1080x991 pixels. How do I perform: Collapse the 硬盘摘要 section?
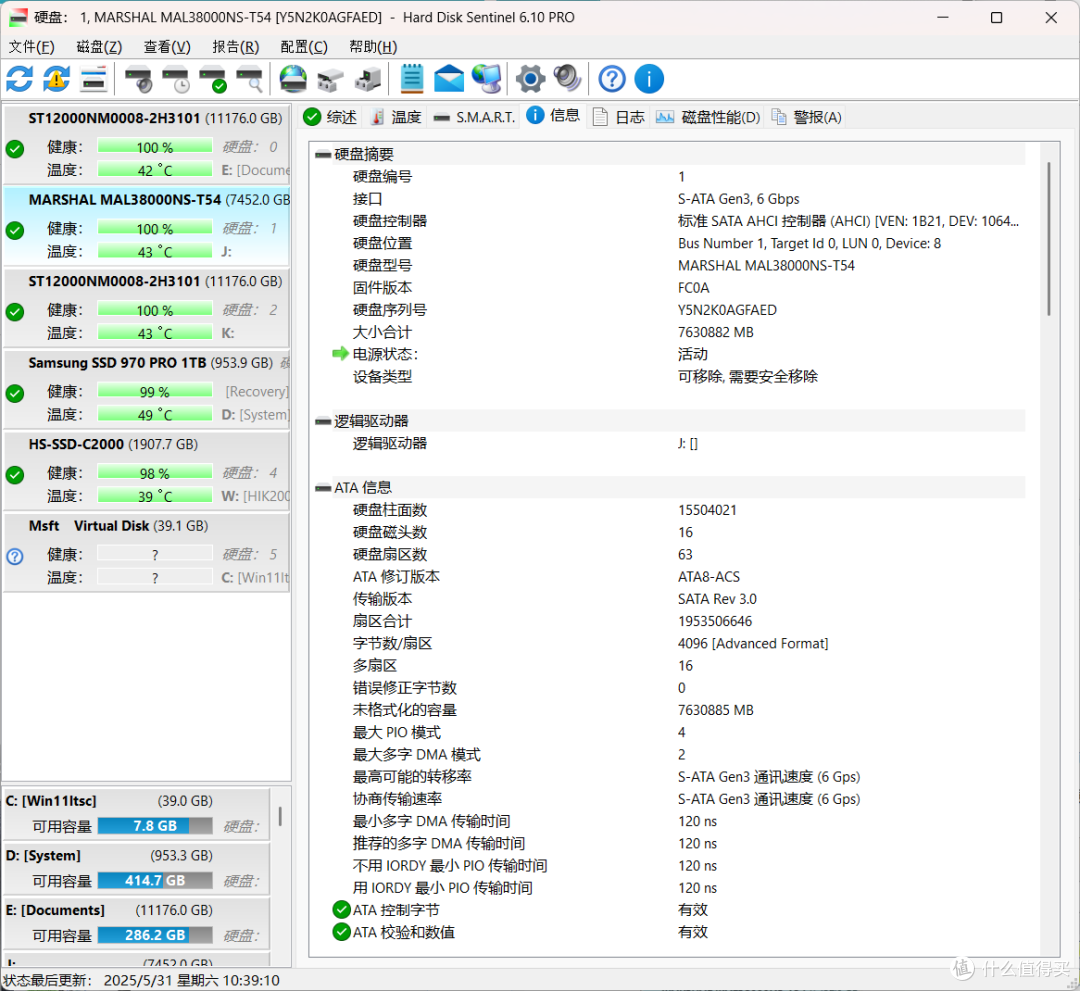(x=323, y=154)
